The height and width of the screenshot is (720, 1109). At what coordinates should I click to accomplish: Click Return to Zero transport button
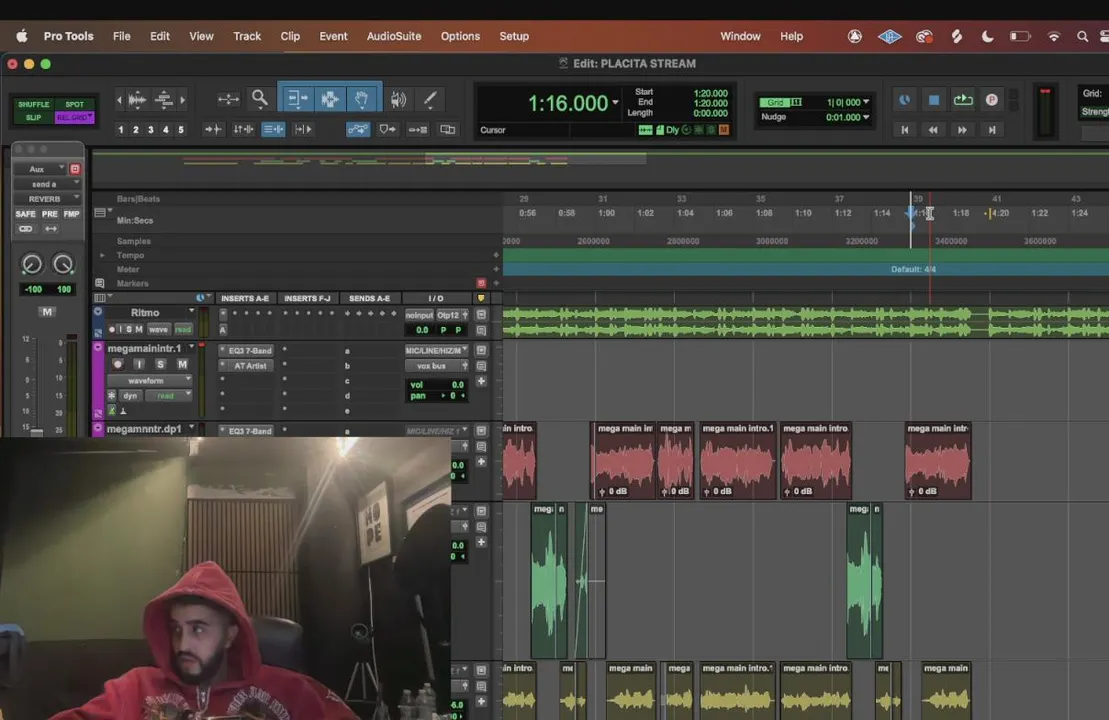click(x=905, y=129)
